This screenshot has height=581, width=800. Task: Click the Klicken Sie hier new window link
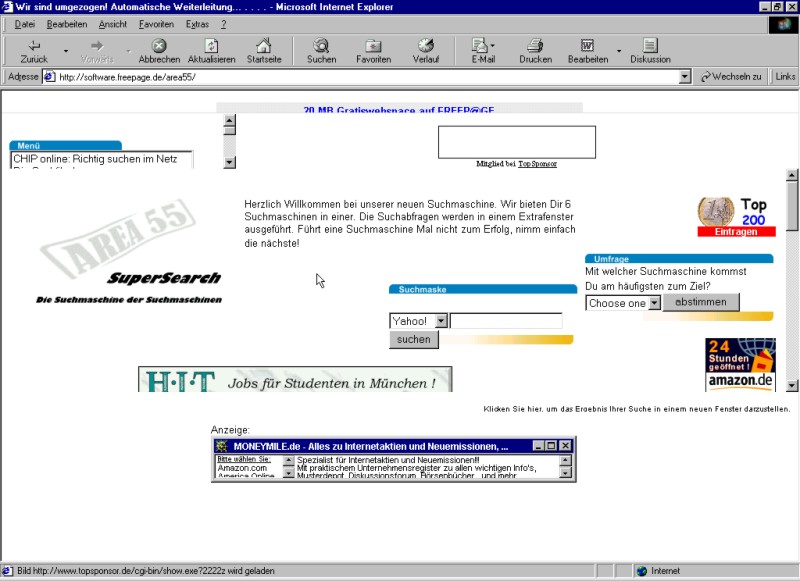point(636,409)
